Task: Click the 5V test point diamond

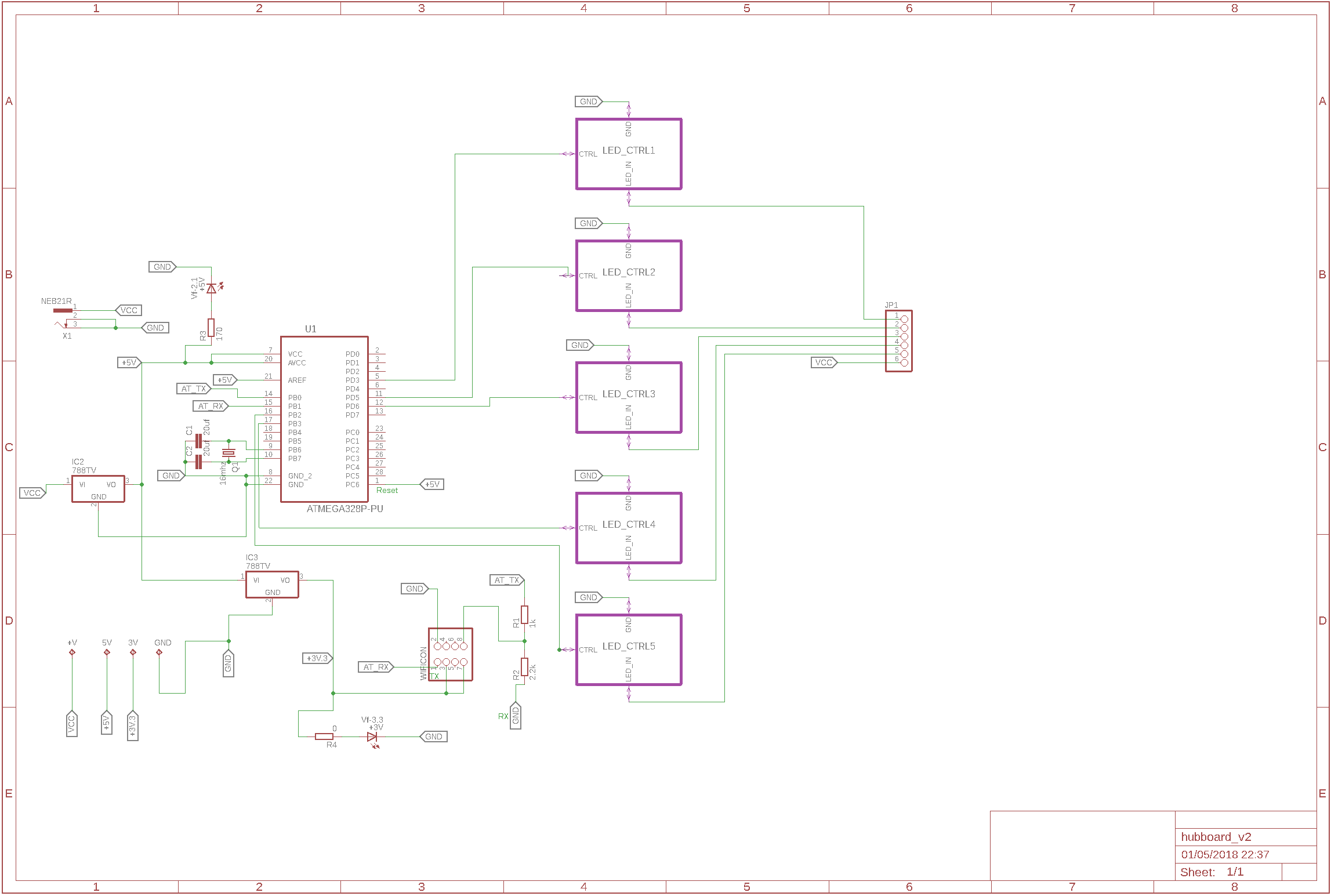Action: pyautogui.click(x=107, y=652)
